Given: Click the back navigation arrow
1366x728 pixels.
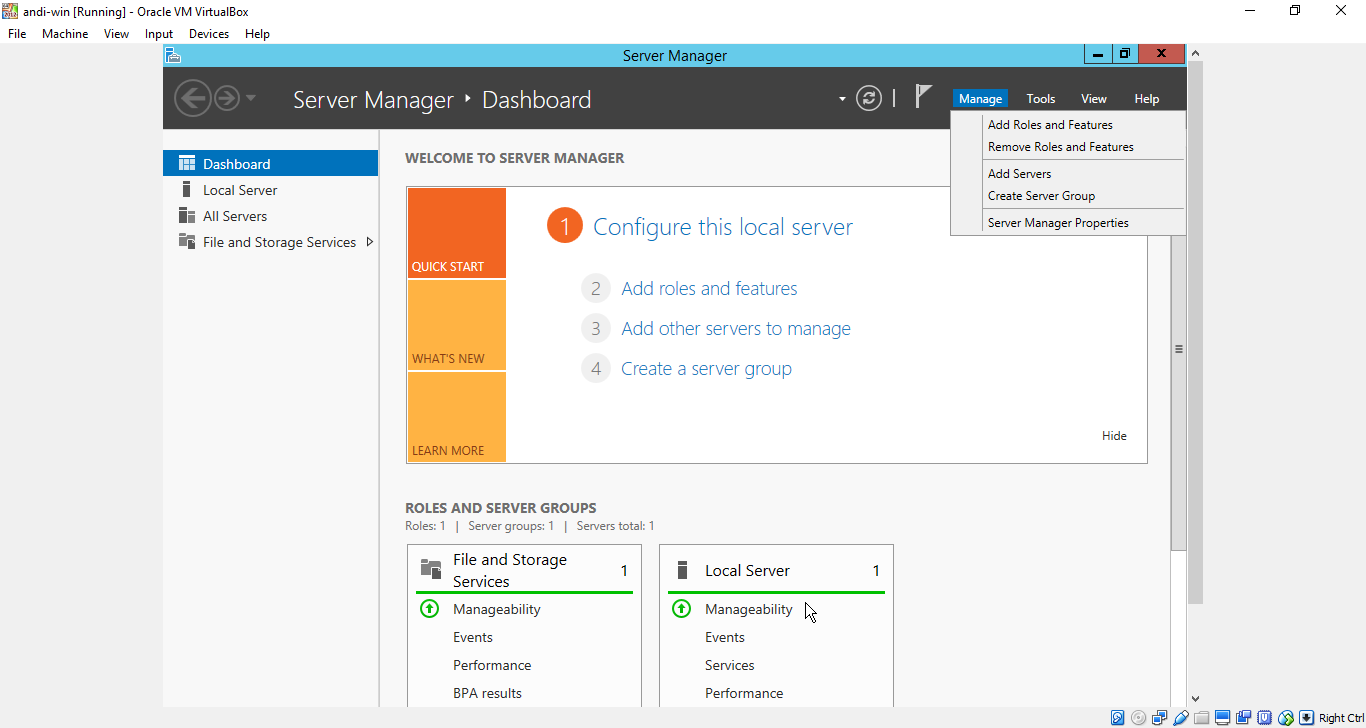Looking at the screenshot, I should tap(192, 98).
